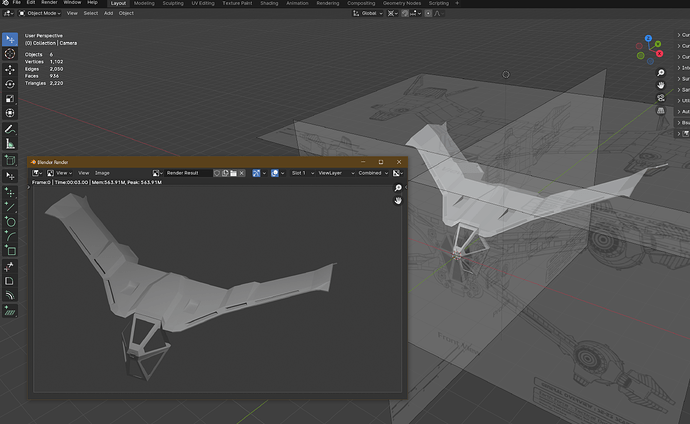
Task: Open the Object Mode dropdown
Action: coord(40,14)
